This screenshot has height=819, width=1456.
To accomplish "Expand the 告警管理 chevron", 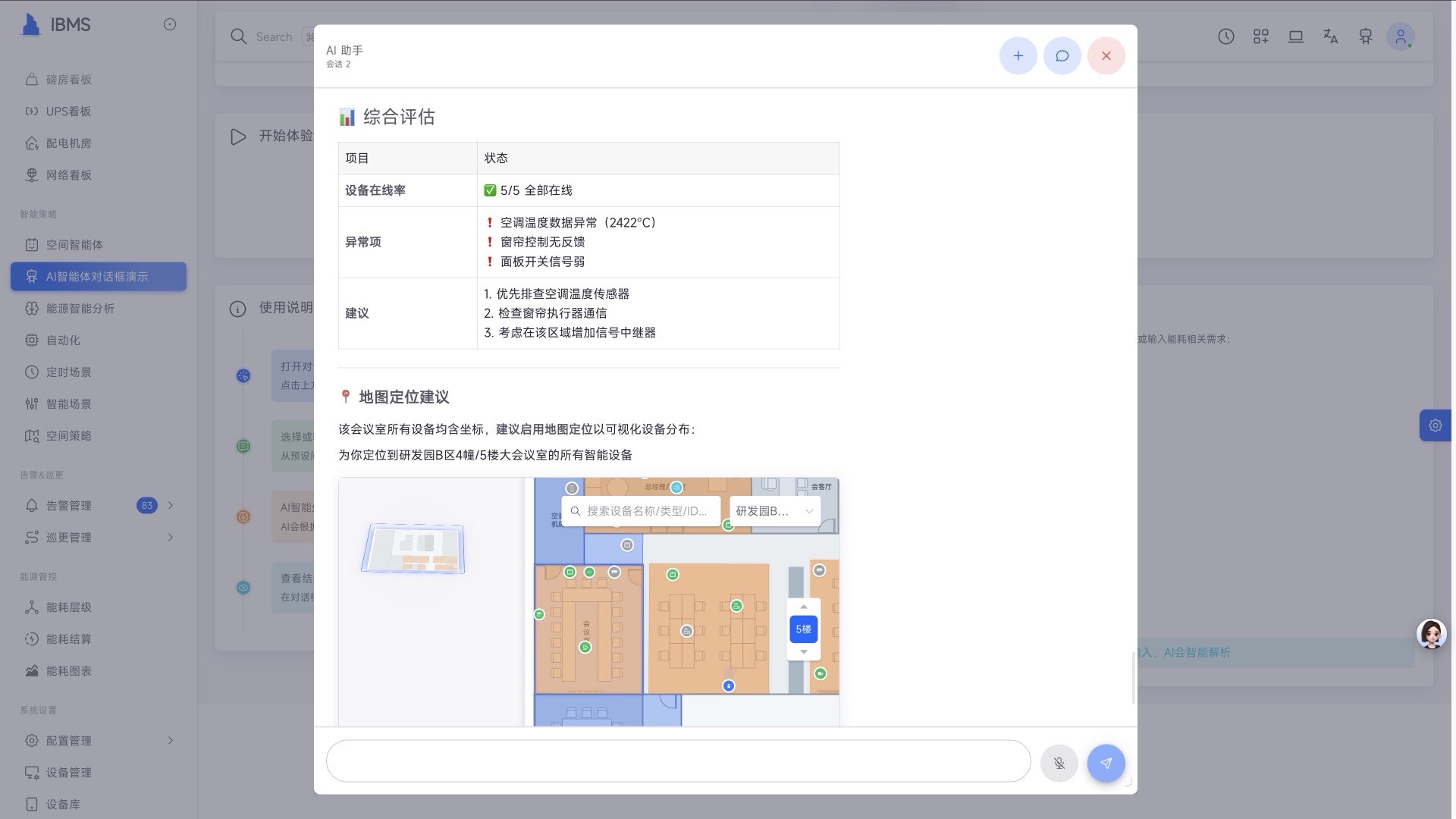I will (x=170, y=505).
